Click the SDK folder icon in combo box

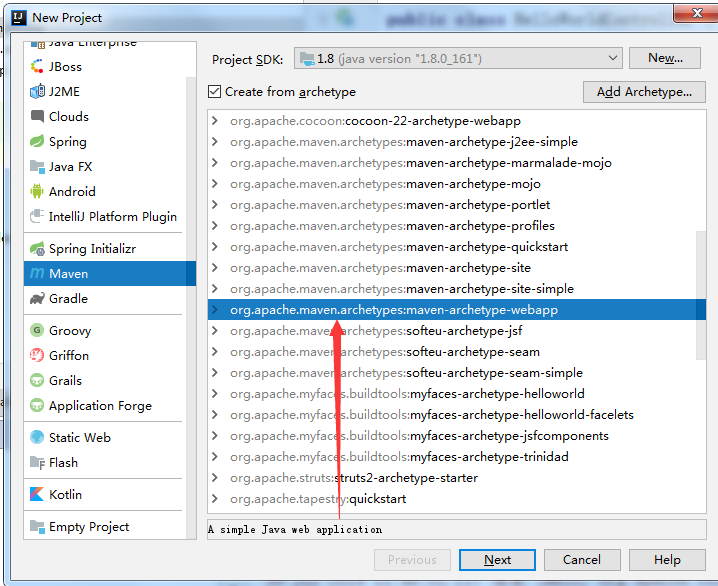click(307, 59)
